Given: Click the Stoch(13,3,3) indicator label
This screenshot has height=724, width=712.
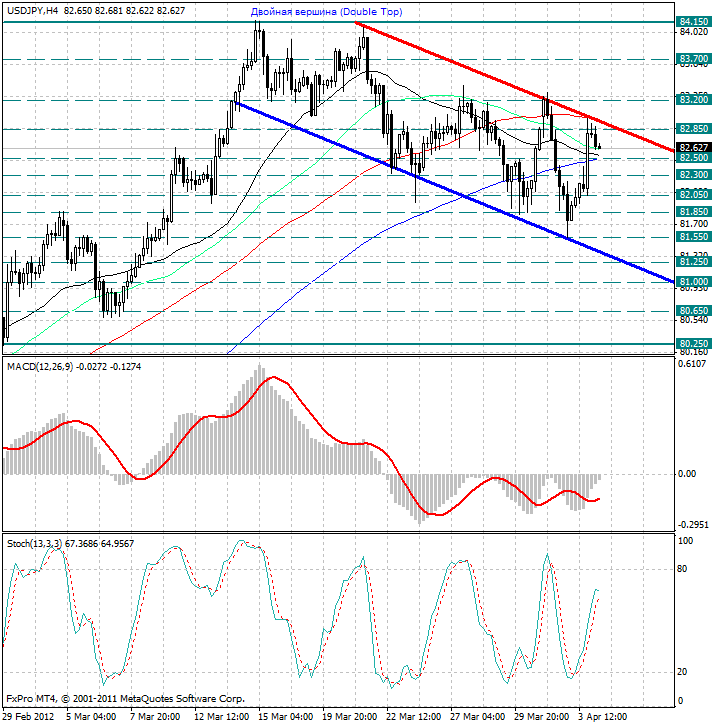Looking at the screenshot, I should (34, 544).
